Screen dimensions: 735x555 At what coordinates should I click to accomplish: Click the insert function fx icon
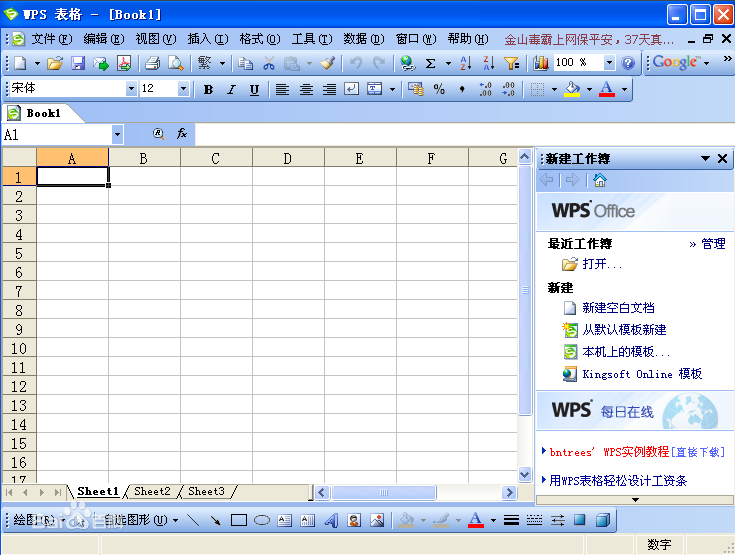[x=182, y=134]
